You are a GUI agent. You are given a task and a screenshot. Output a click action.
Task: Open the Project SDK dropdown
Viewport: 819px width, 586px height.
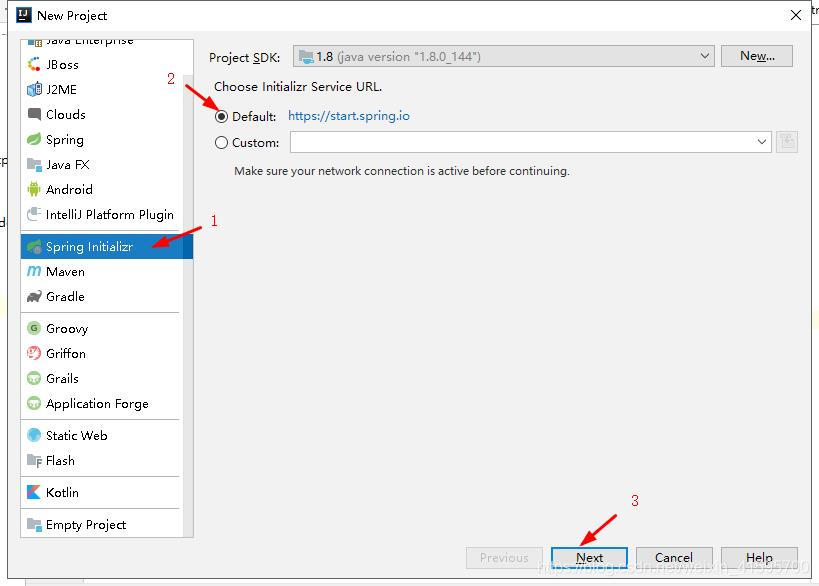pos(504,56)
